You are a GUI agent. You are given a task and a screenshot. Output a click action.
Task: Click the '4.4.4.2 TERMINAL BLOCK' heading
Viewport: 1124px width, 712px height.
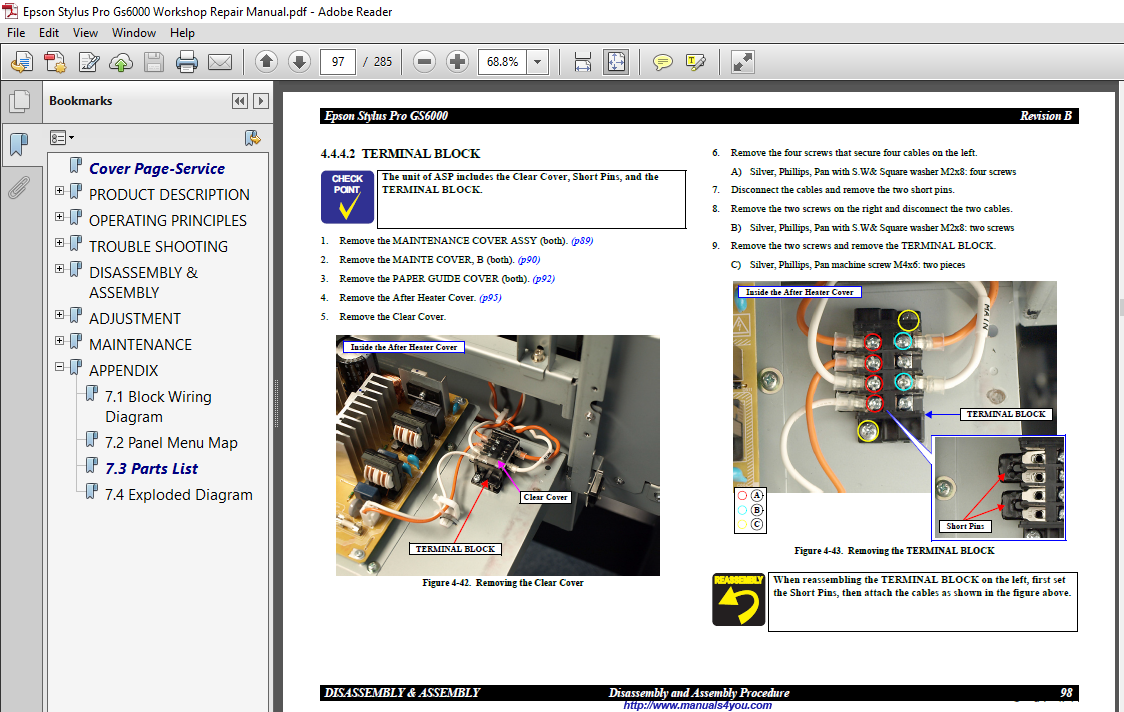tap(401, 154)
